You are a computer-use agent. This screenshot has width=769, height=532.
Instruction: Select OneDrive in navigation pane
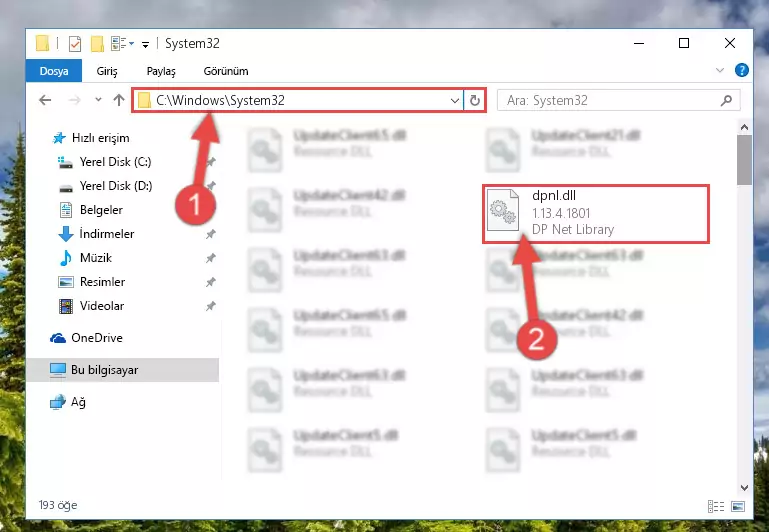[x=97, y=338]
